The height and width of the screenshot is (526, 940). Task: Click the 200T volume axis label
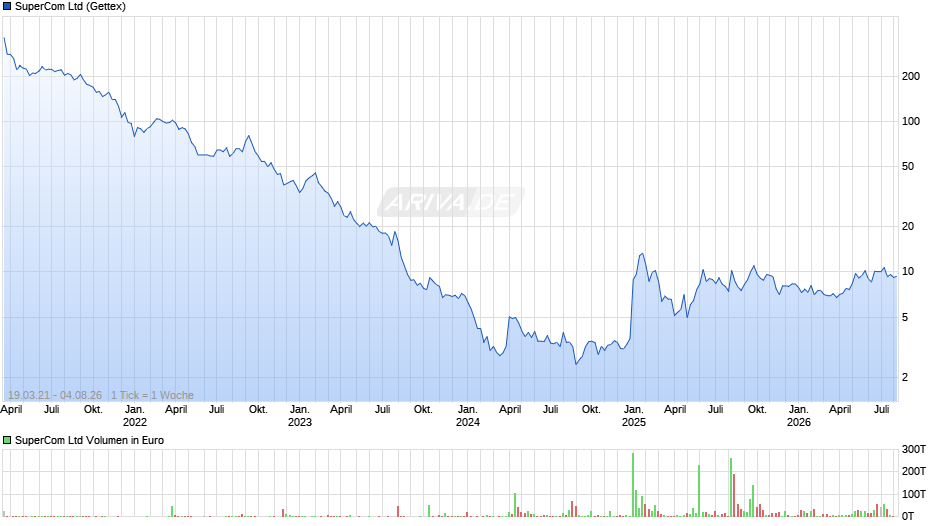[x=914, y=471]
